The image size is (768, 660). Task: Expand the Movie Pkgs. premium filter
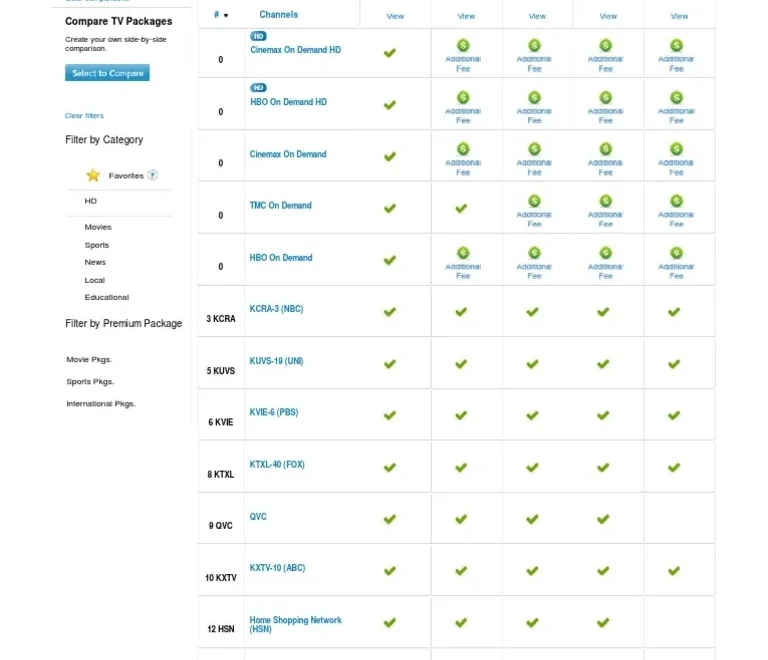pos(89,359)
